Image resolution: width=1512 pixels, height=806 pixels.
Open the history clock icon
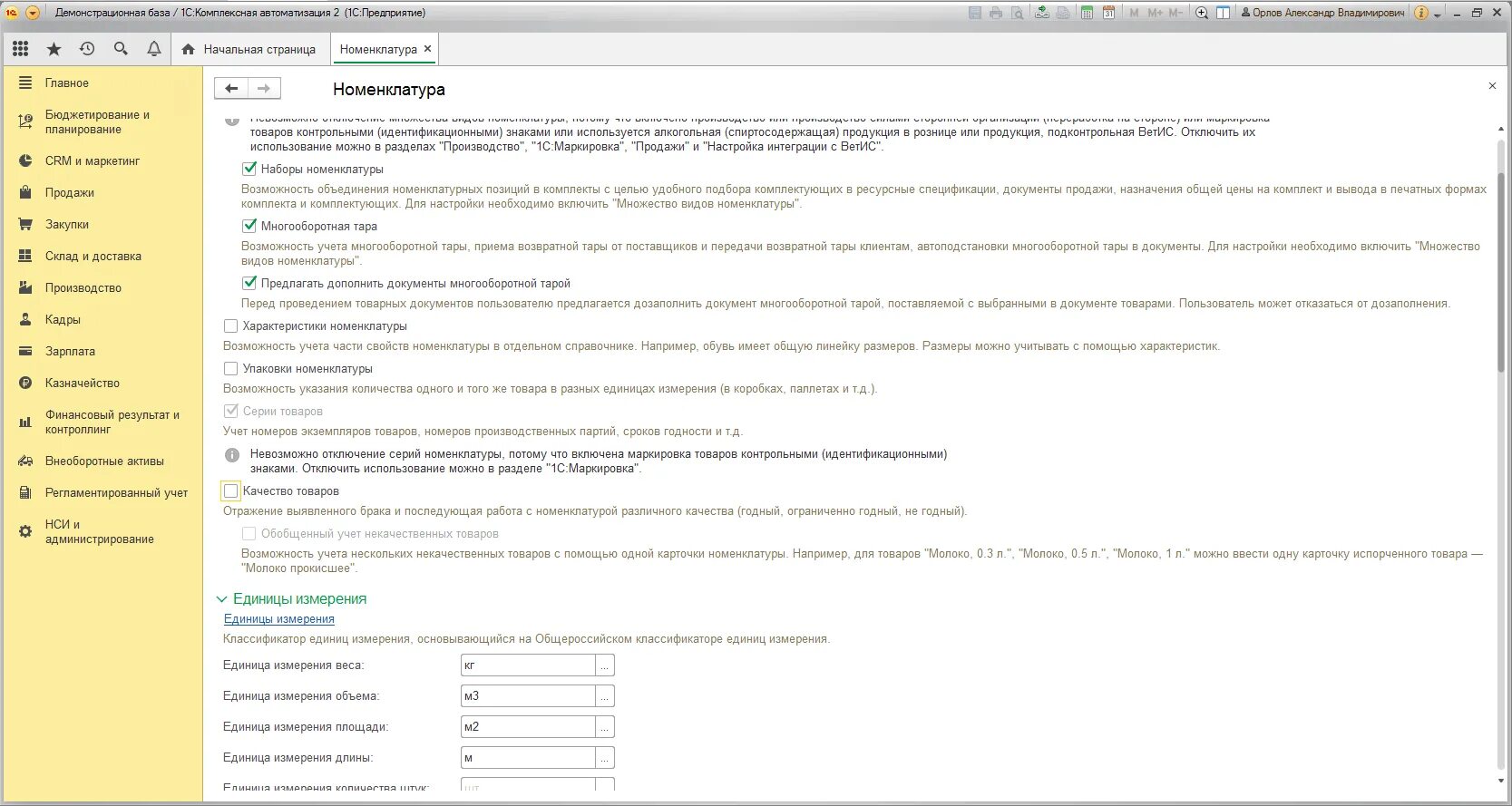click(87, 49)
